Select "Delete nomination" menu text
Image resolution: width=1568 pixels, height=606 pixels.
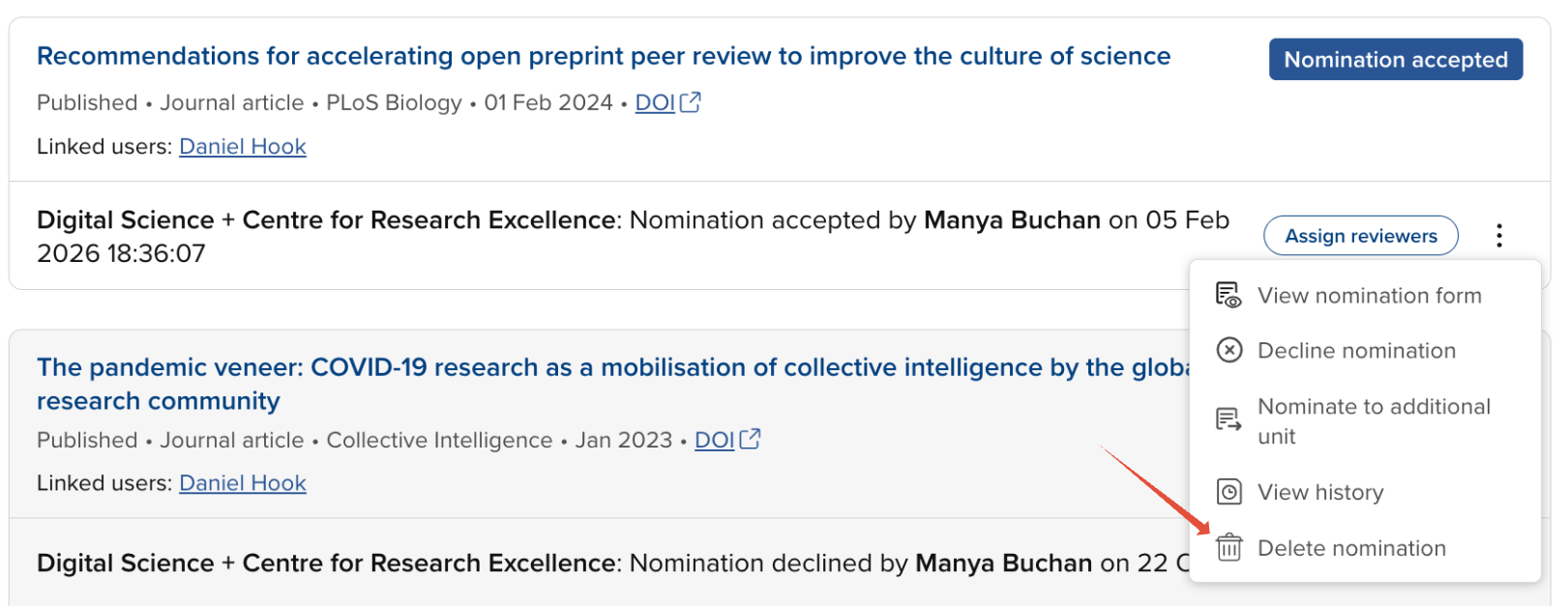(1351, 549)
